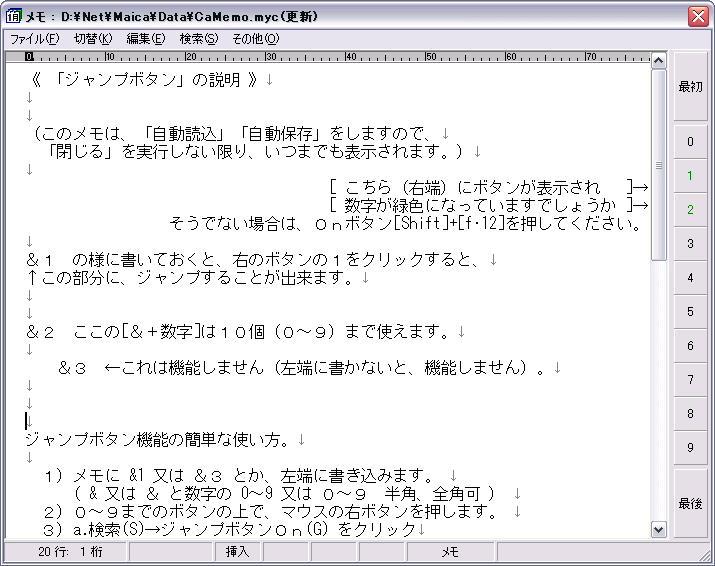Open the 検索(S) menu

click(198, 39)
